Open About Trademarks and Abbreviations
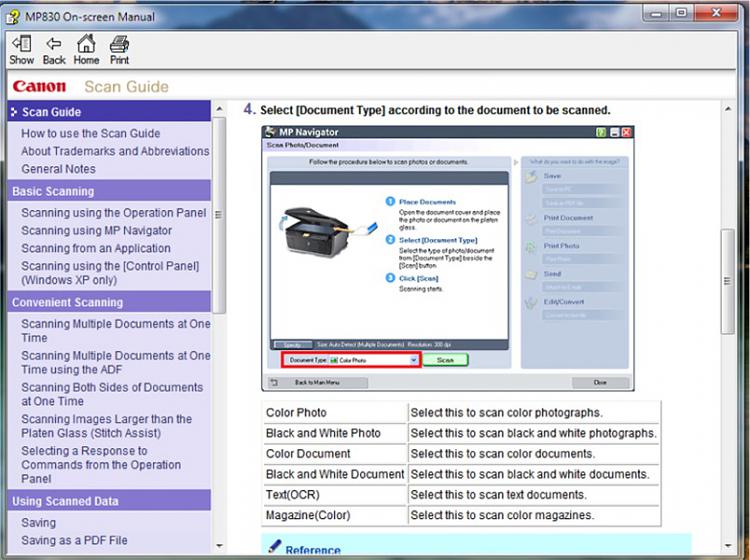Image resolution: width=750 pixels, height=560 pixels. (x=115, y=151)
